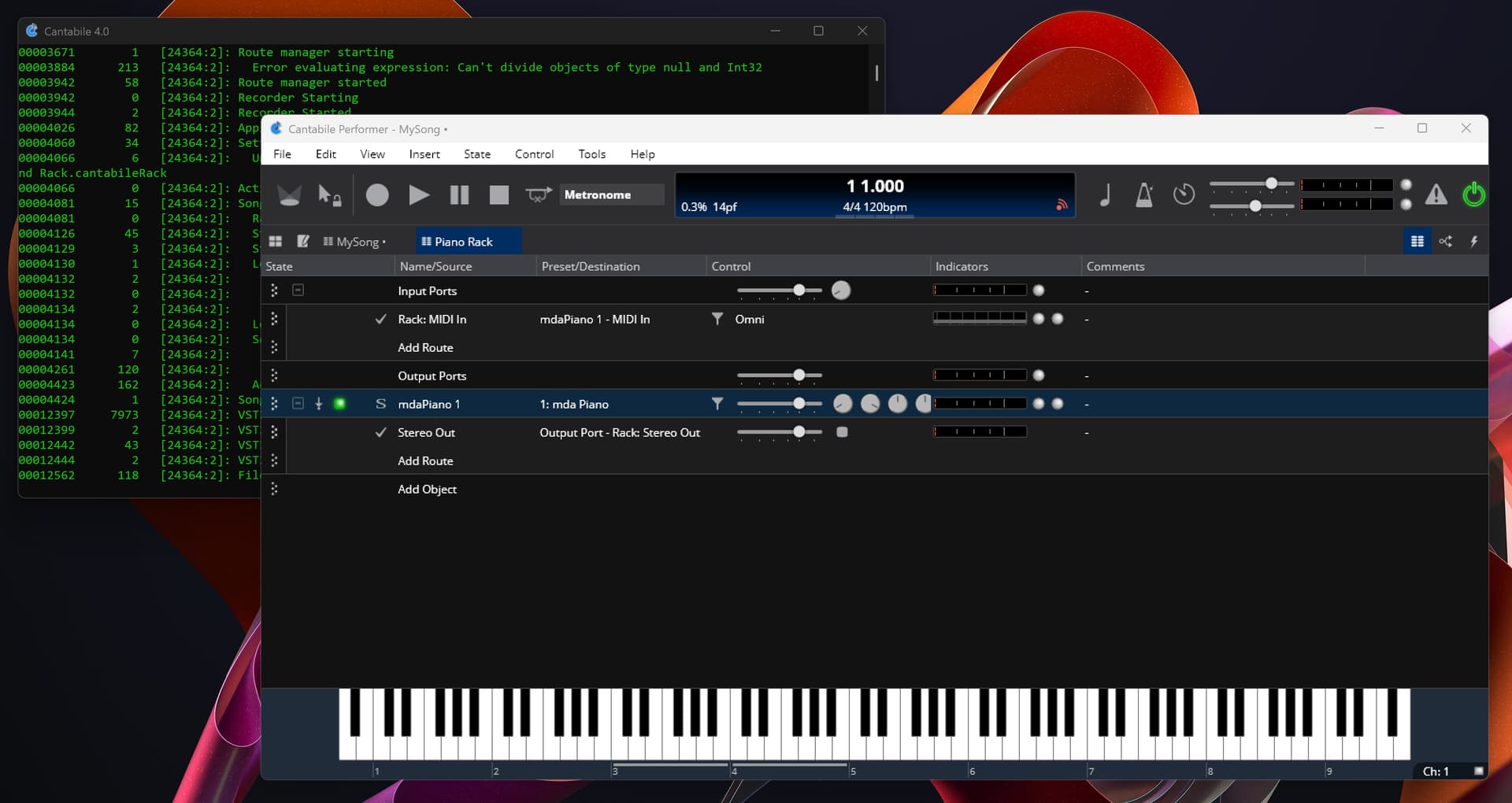Open the bindings lightning bolt icon
Viewport: 1512px width, 803px height.
coord(1473,242)
